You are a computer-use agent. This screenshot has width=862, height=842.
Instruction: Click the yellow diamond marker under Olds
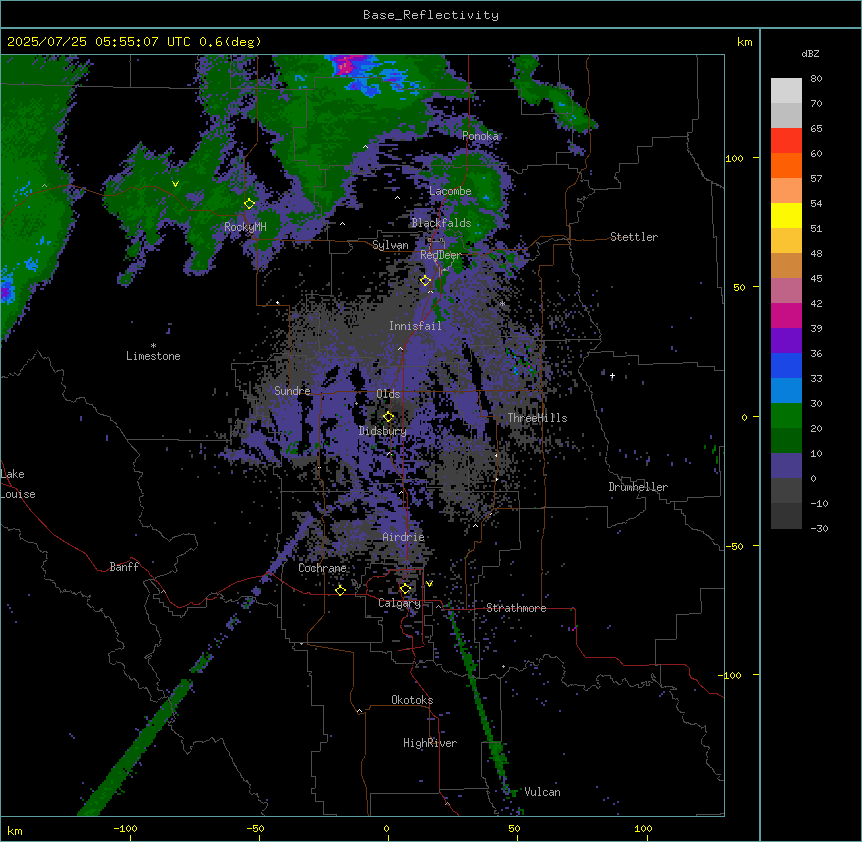tap(388, 417)
